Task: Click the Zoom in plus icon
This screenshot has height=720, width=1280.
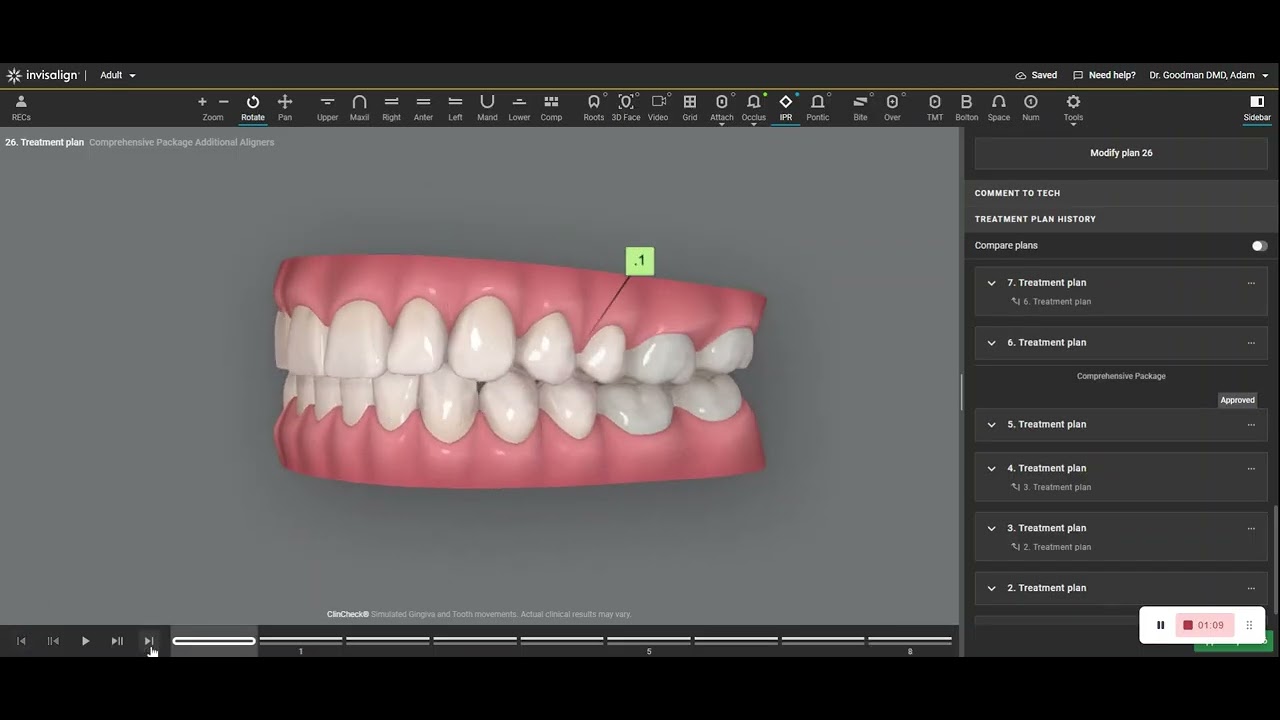Action: [202, 102]
